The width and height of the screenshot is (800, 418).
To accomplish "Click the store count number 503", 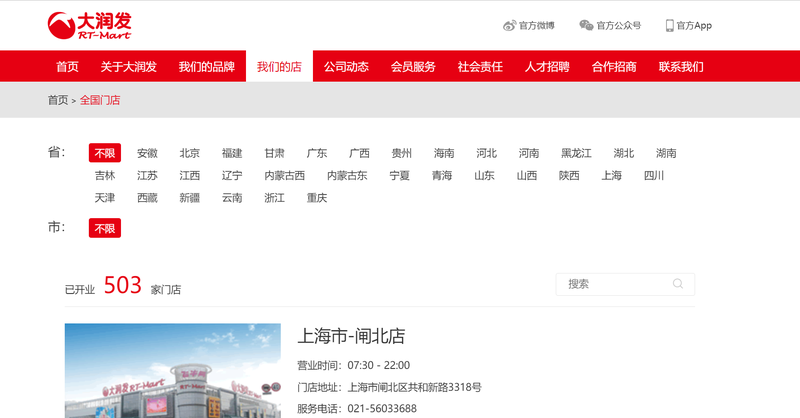I will 122,285.
